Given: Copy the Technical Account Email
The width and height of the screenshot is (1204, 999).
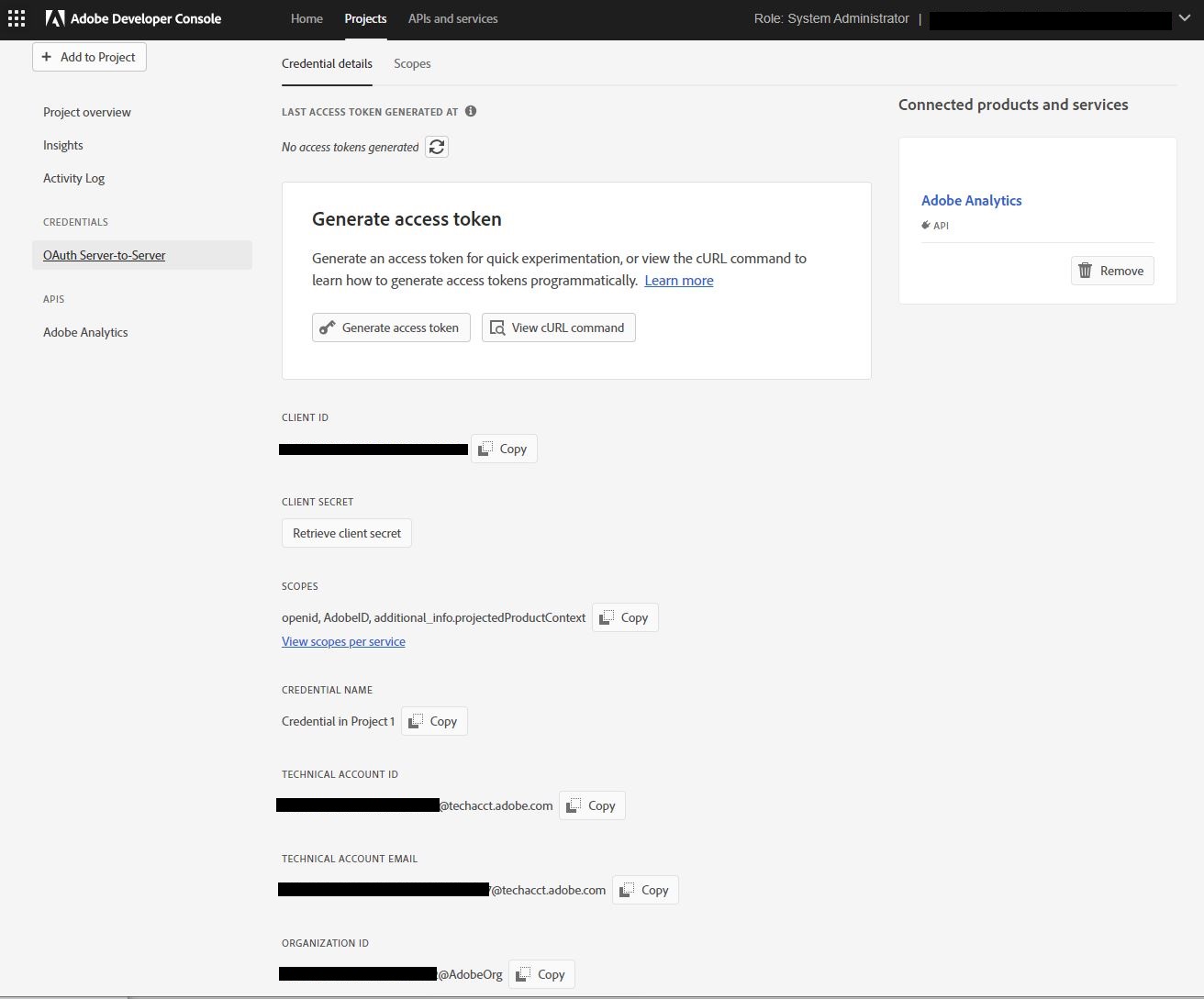Looking at the screenshot, I should pyautogui.click(x=645, y=890).
